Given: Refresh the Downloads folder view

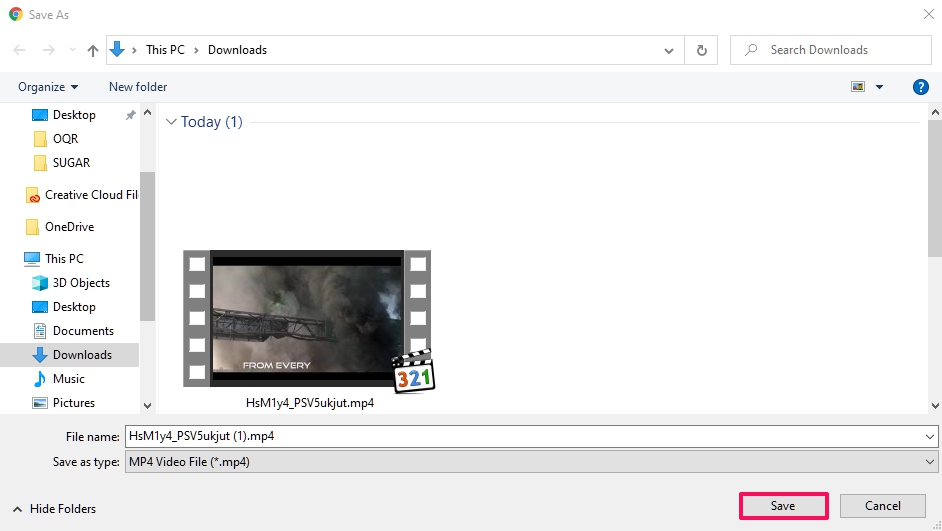Looking at the screenshot, I should (x=701, y=50).
